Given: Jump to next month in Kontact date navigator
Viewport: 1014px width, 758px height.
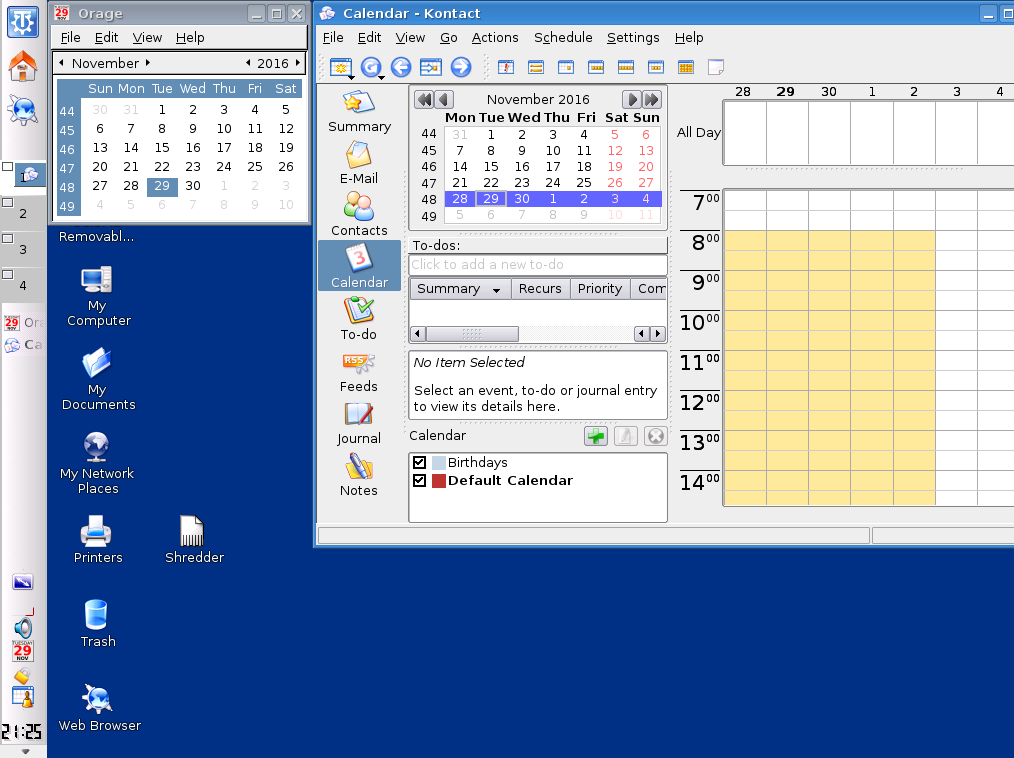Looking at the screenshot, I should click(632, 99).
